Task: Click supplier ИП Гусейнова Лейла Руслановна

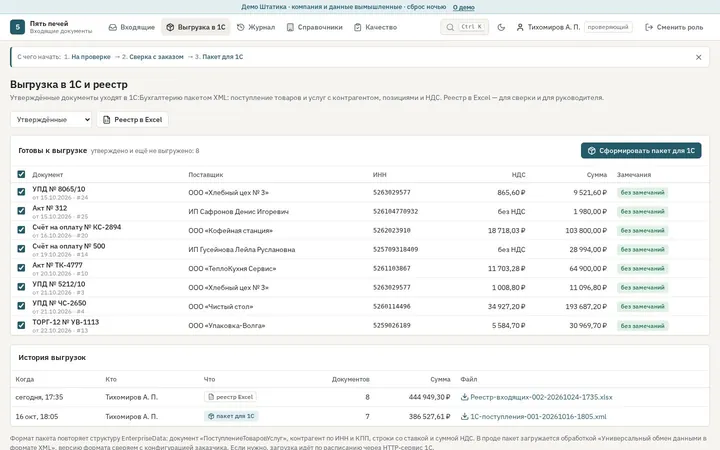Action: 242,250
